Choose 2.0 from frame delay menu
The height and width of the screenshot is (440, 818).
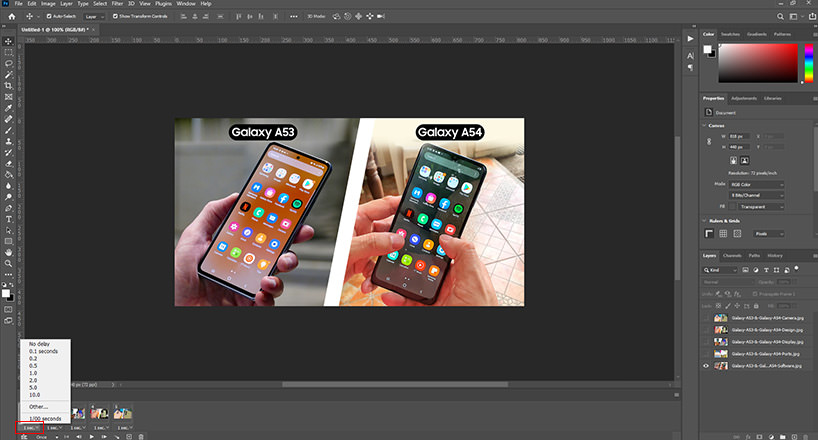[x=33, y=380]
